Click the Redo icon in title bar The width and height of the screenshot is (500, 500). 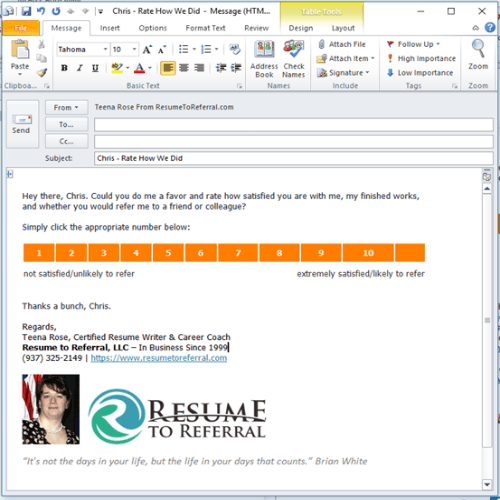click(56, 11)
